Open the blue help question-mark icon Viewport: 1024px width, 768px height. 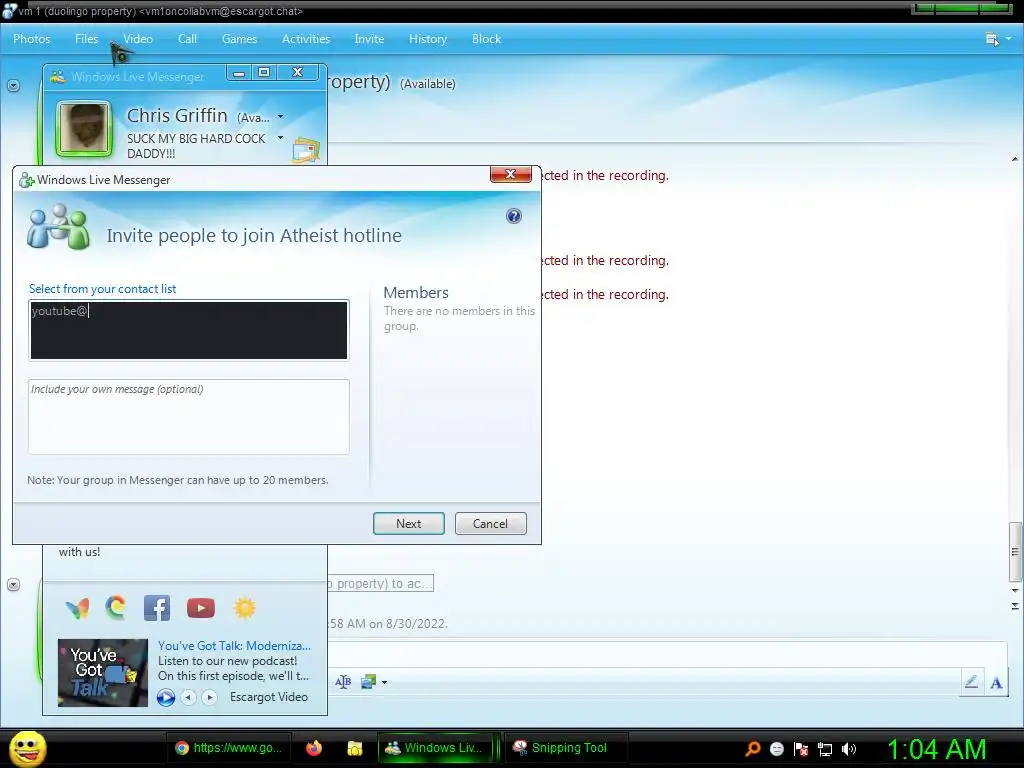514,216
